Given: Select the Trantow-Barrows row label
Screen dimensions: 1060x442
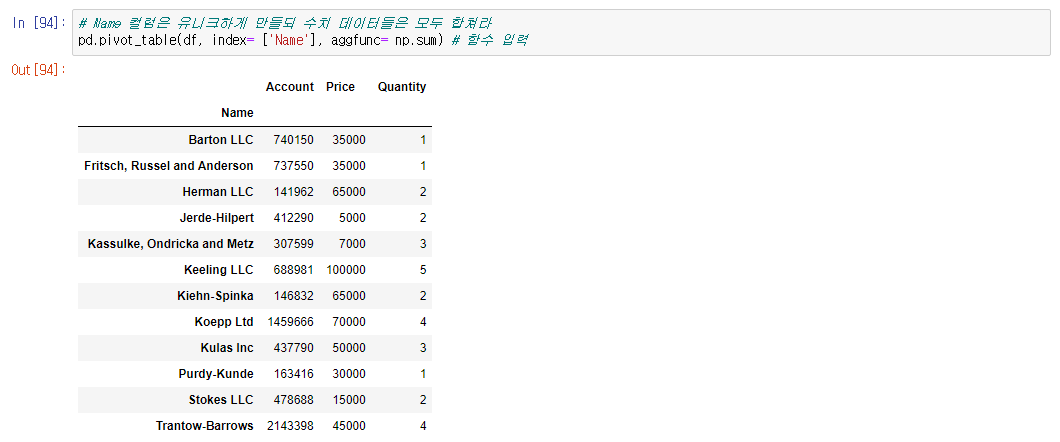Looking at the screenshot, I should point(205,426).
